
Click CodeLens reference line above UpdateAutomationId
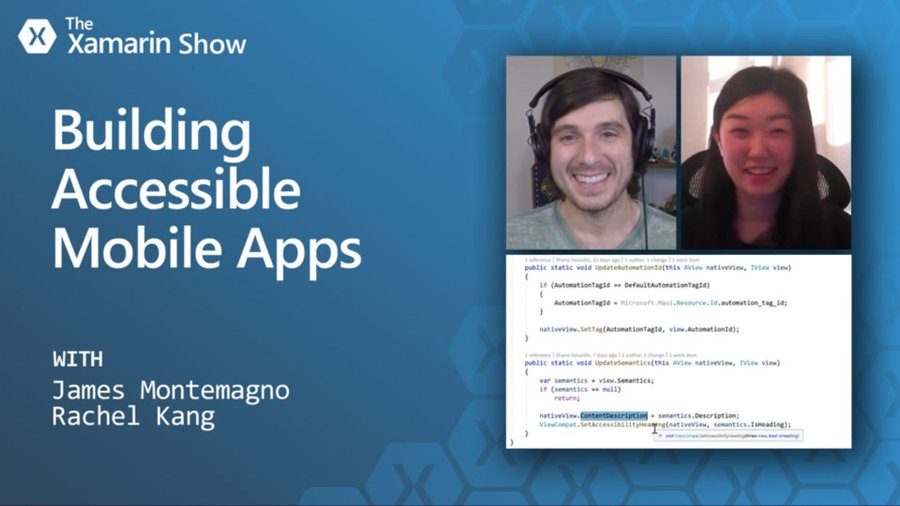pos(612,260)
